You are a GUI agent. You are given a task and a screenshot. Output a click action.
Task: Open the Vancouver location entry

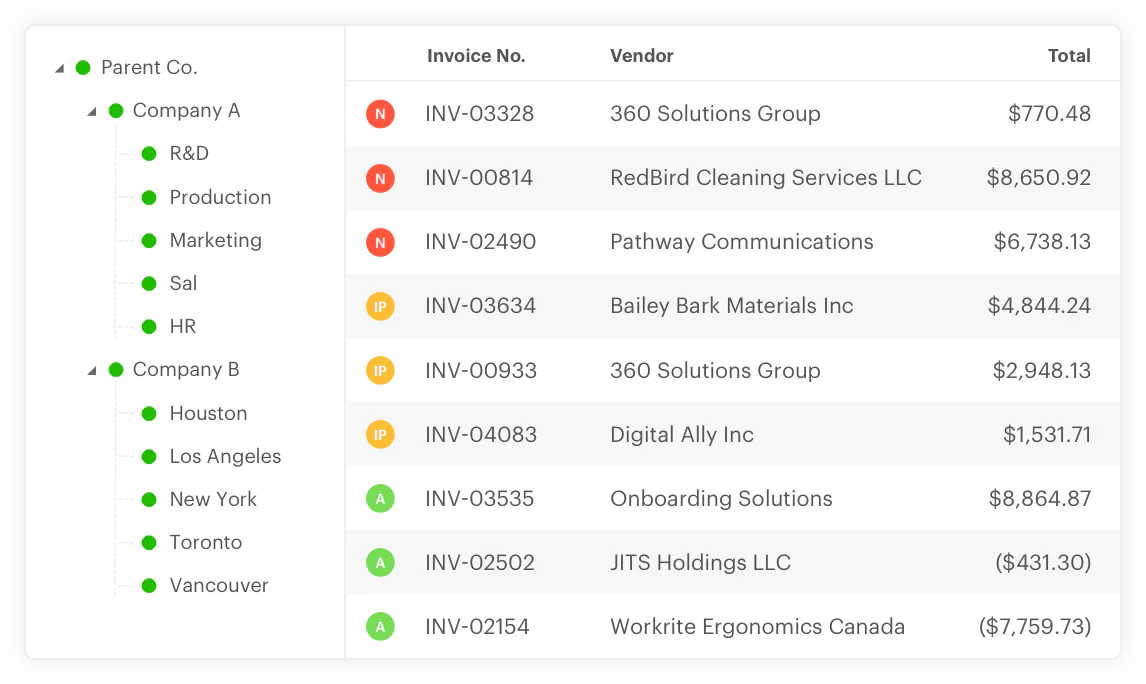click(219, 585)
